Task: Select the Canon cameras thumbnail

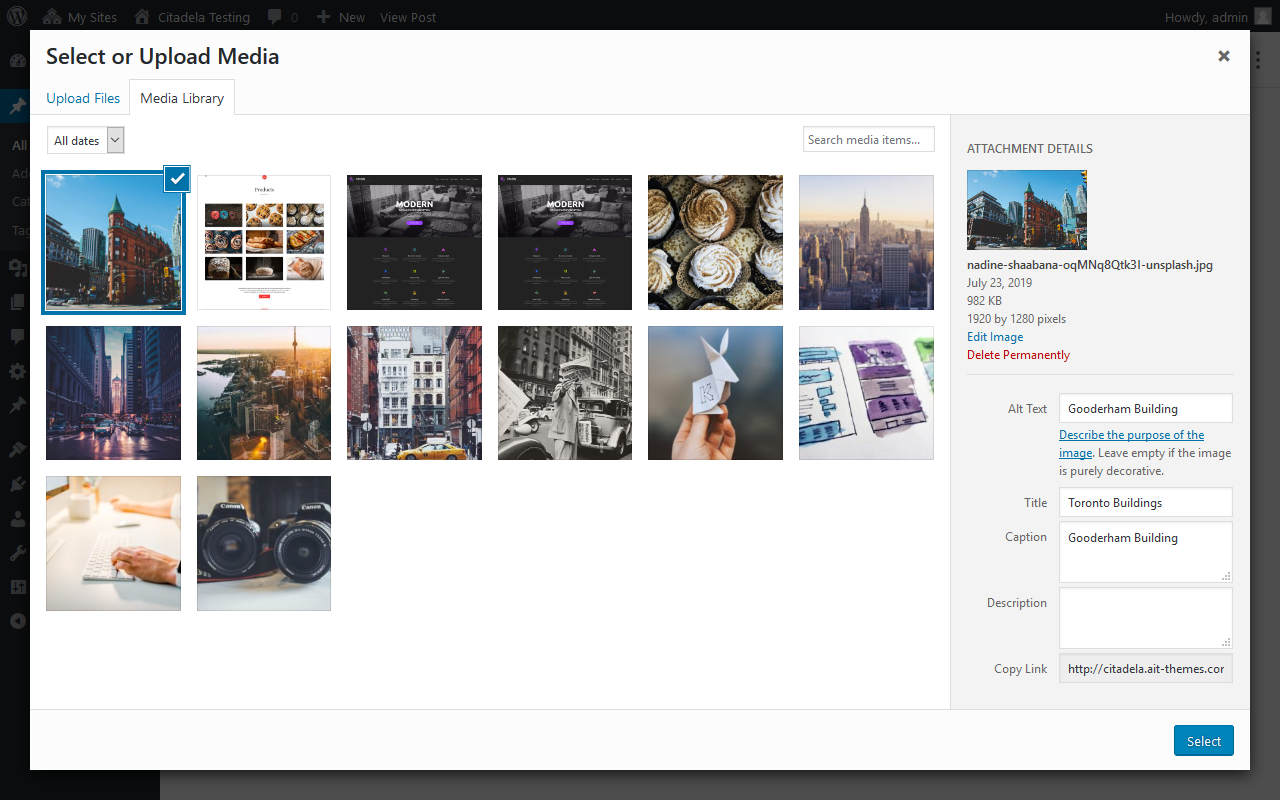Action: [264, 543]
